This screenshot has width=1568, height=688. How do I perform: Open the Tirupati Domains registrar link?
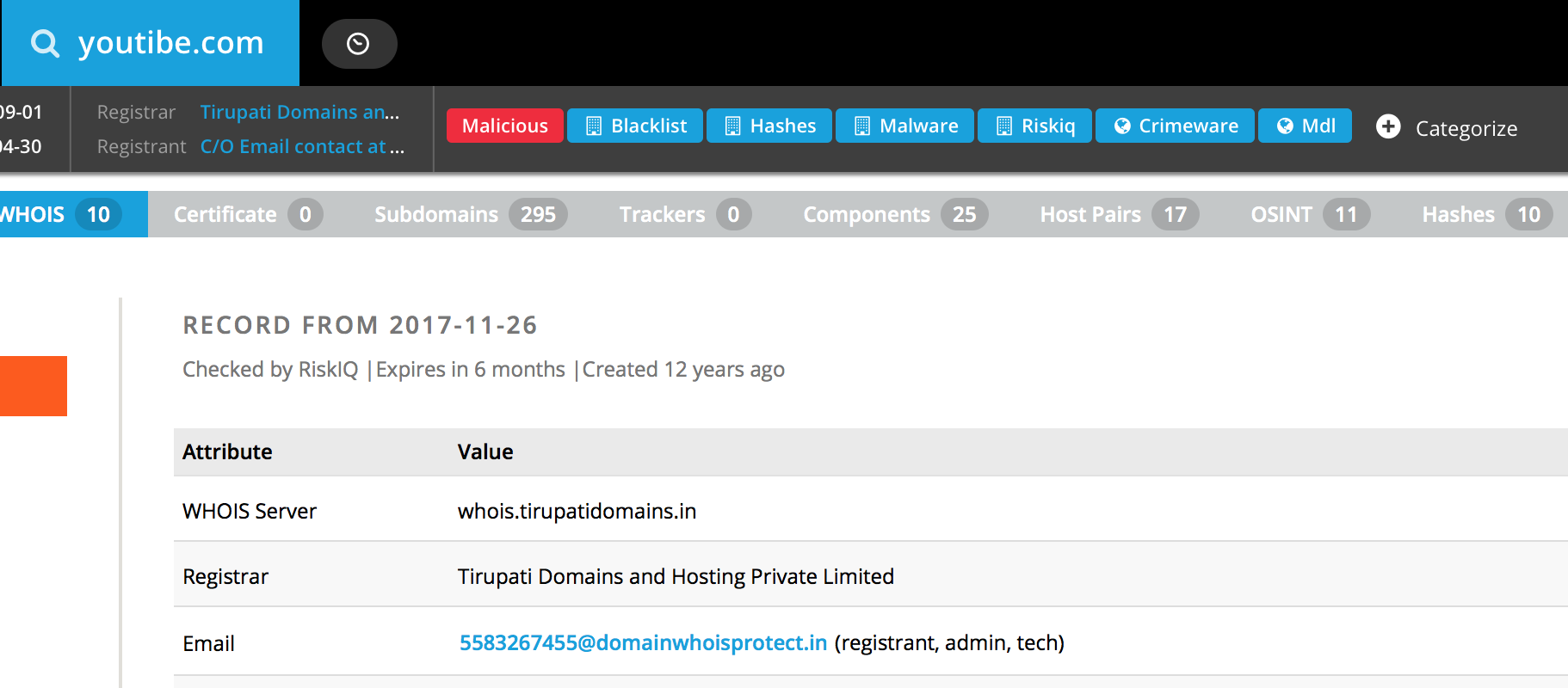coord(299,112)
